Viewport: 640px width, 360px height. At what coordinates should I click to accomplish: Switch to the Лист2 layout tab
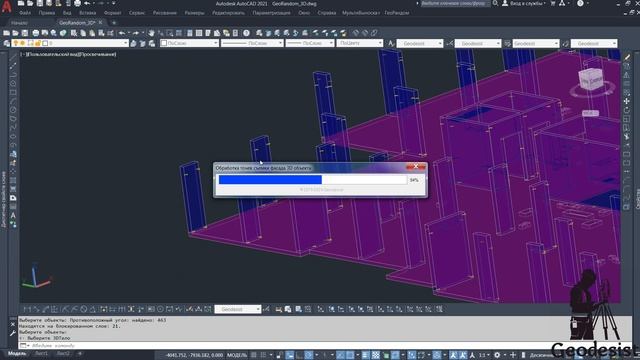pos(63,353)
